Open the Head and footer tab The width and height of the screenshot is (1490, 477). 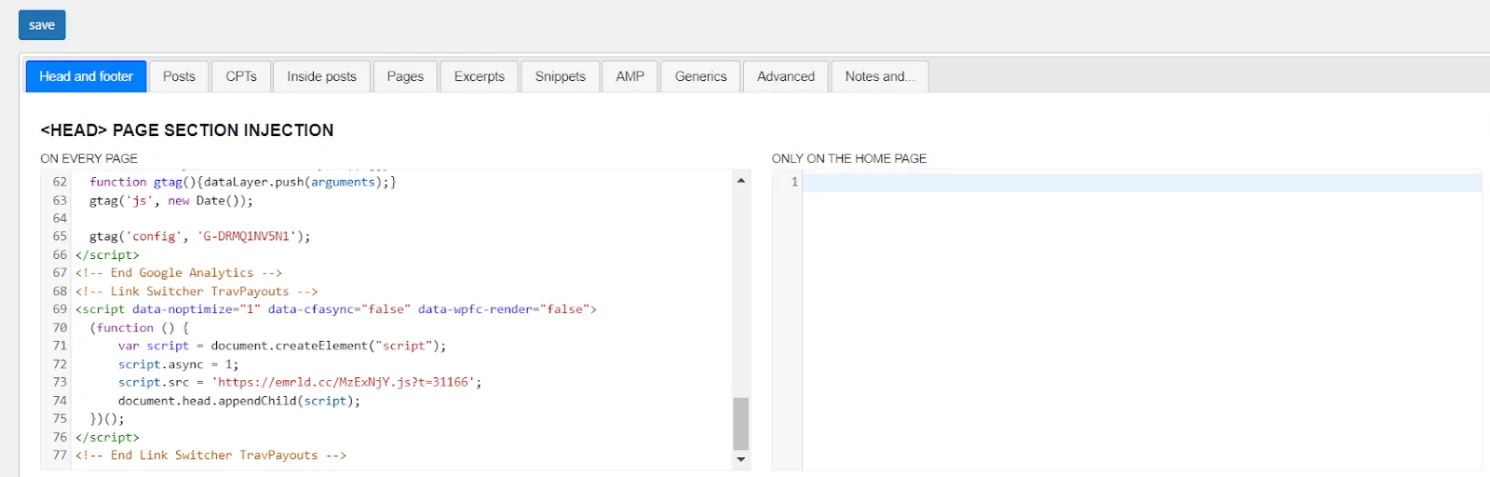(x=86, y=76)
